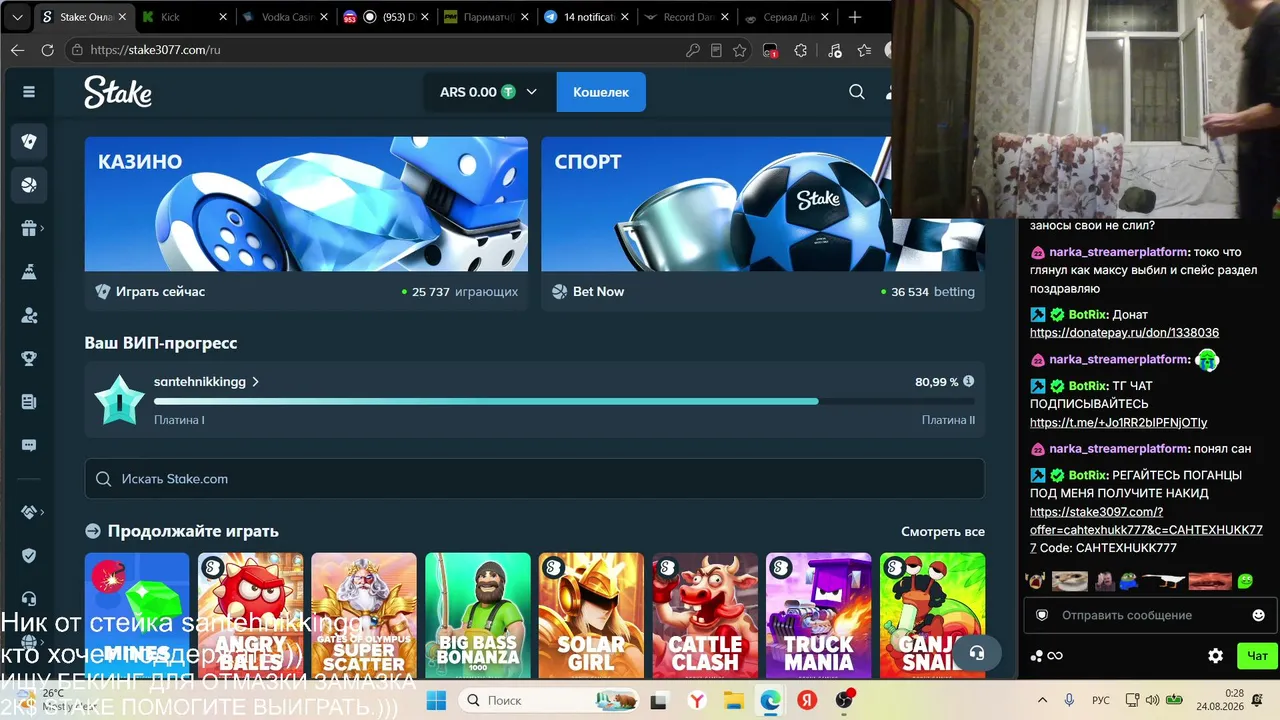Viewport: 1280px width, 720px height.
Task: Open reader mode icon in address bar
Action: pos(716,50)
